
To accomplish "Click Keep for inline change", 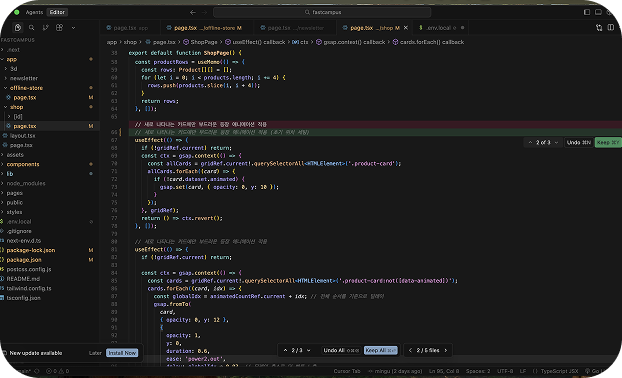I will pyautogui.click(x=608, y=142).
